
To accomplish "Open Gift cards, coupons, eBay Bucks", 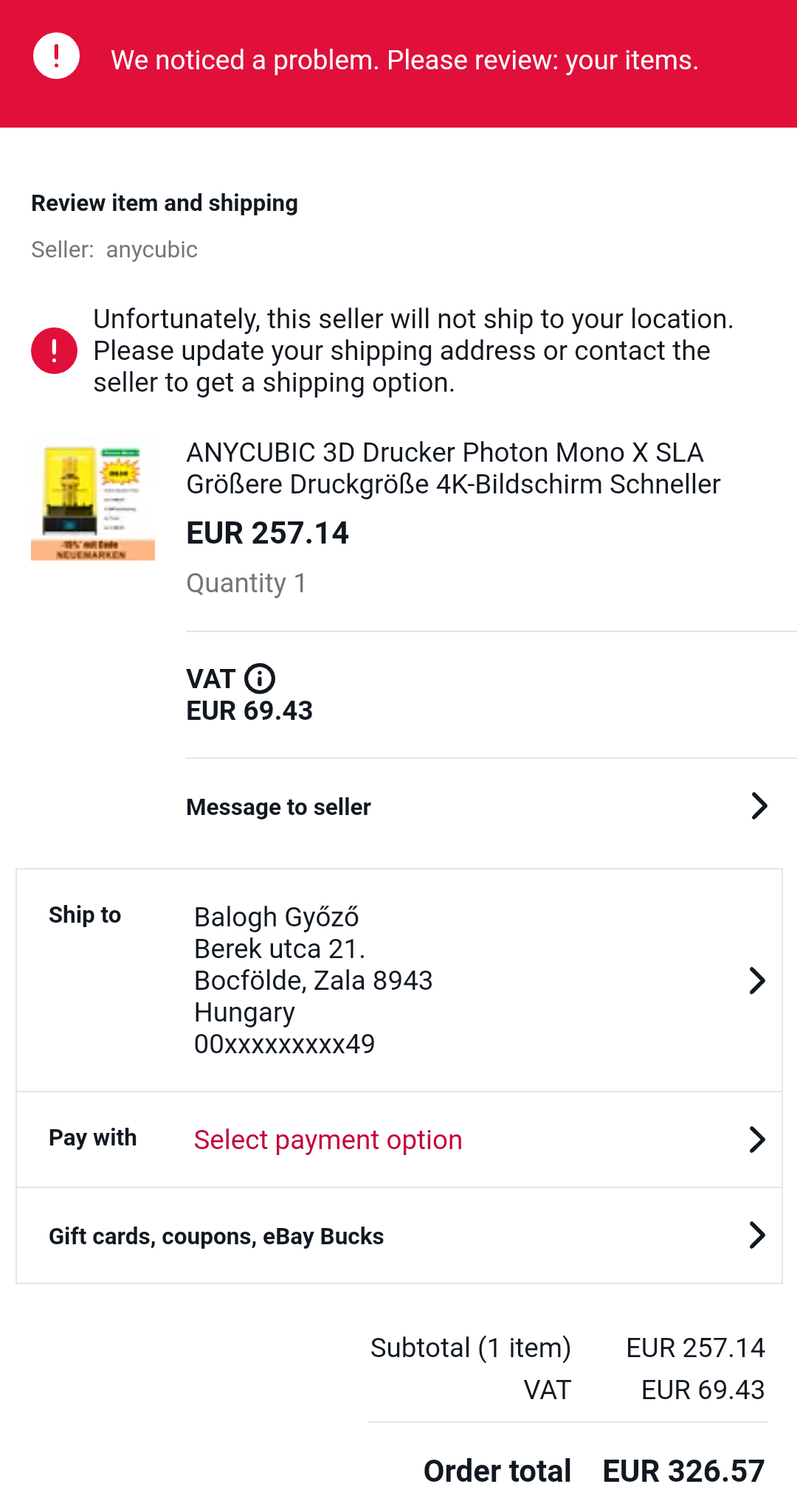I will coord(216,1236).
